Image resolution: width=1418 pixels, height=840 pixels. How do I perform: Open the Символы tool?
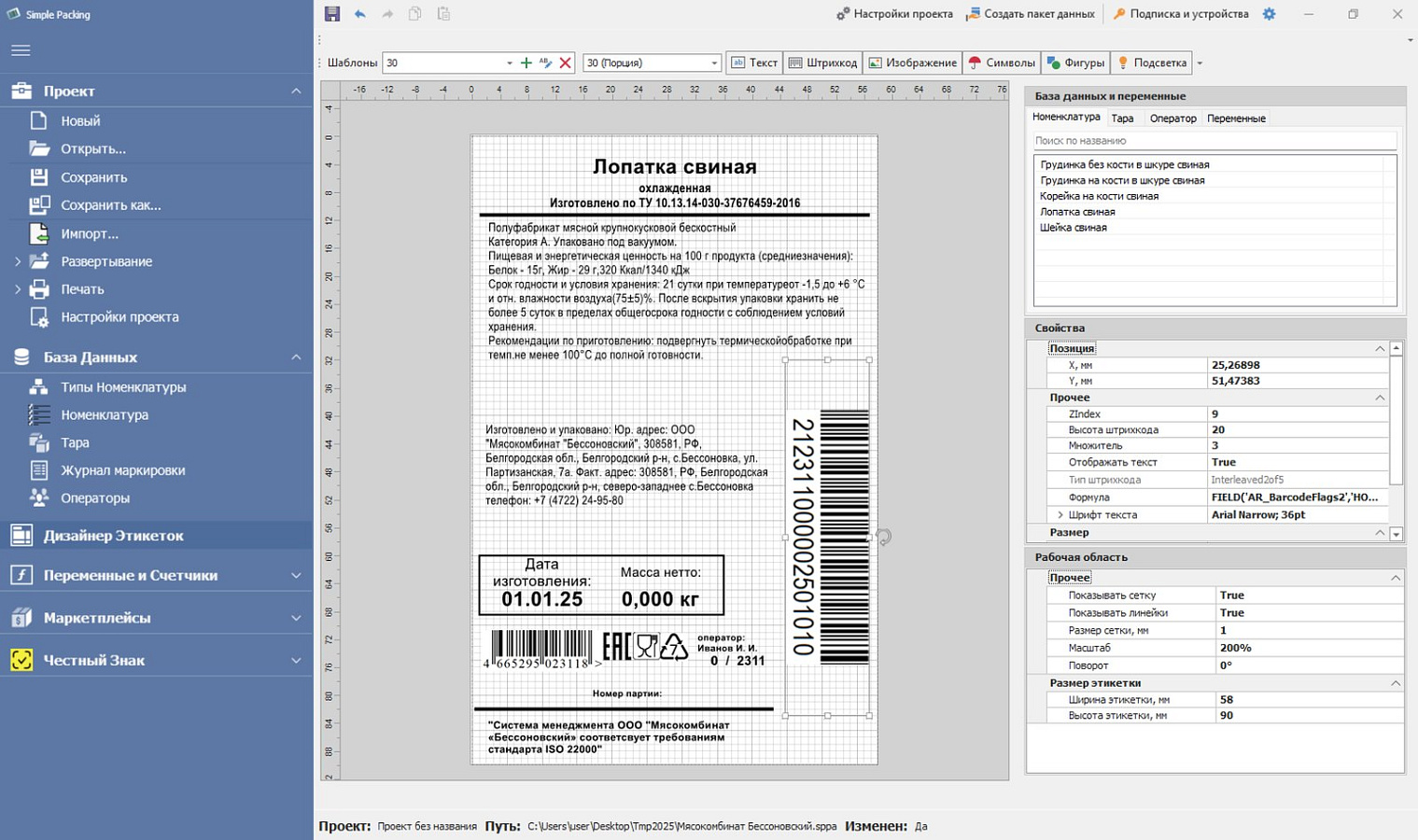pyautogui.click(x=1002, y=63)
